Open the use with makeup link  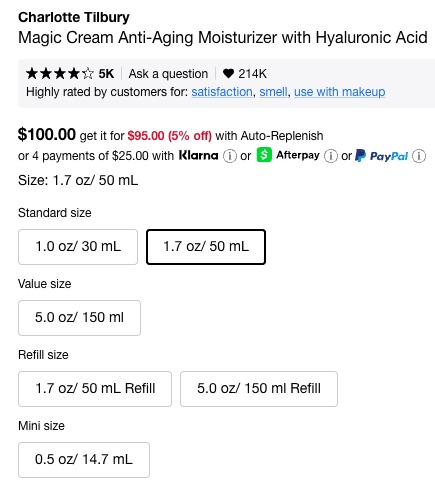[340, 92]
